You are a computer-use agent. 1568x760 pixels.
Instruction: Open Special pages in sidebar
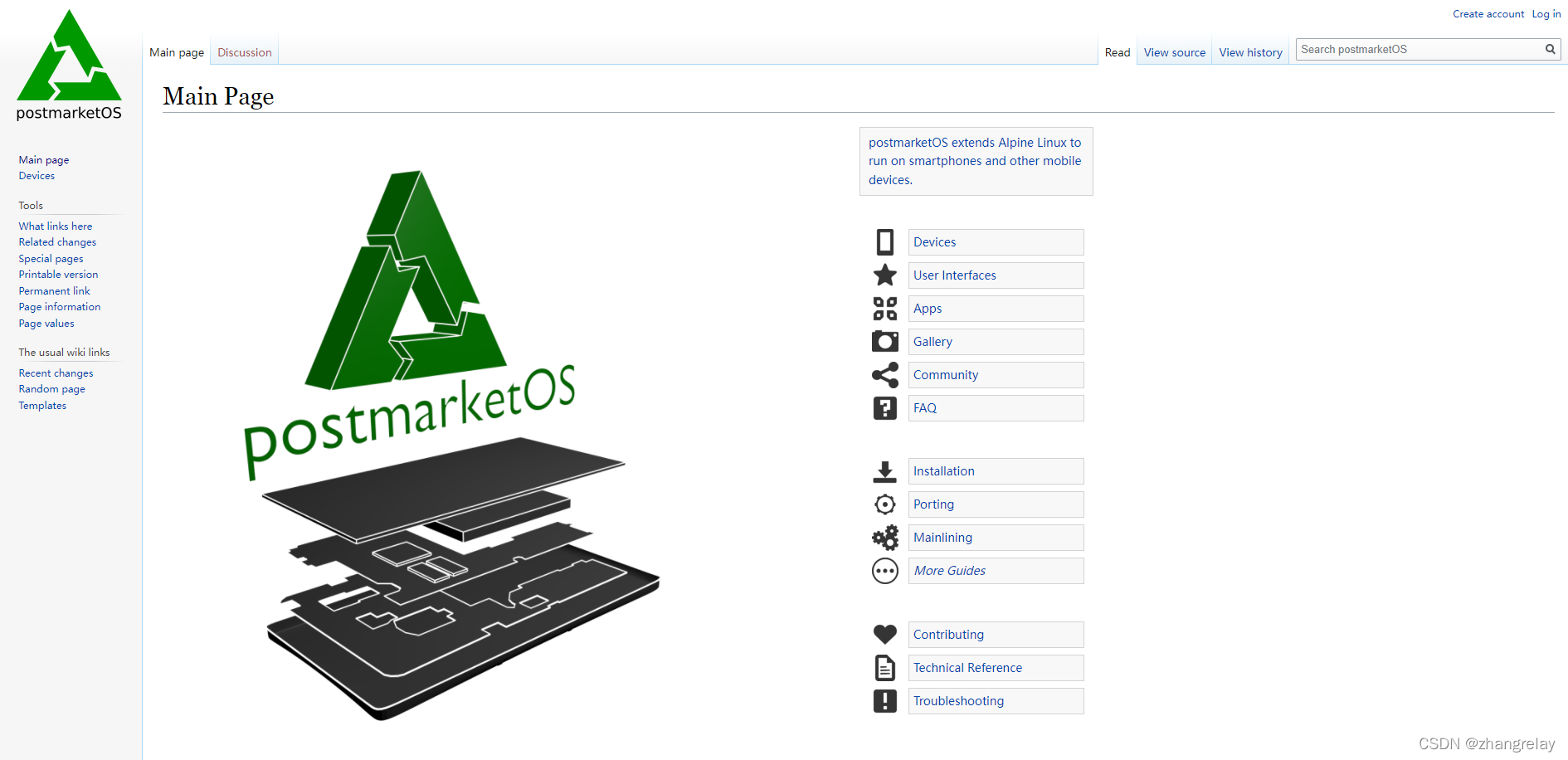51,259
